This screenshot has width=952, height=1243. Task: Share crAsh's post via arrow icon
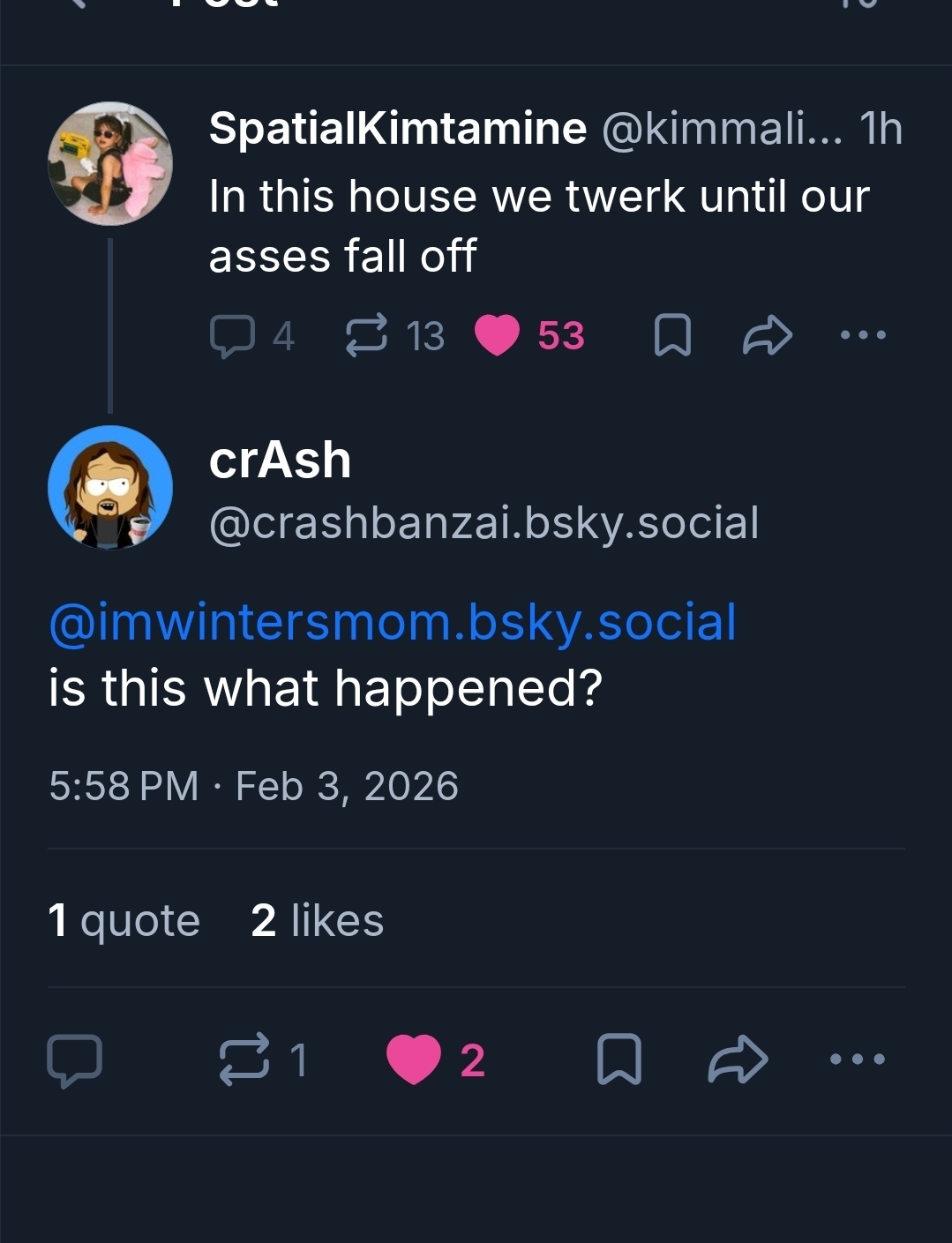(738, 1060)
